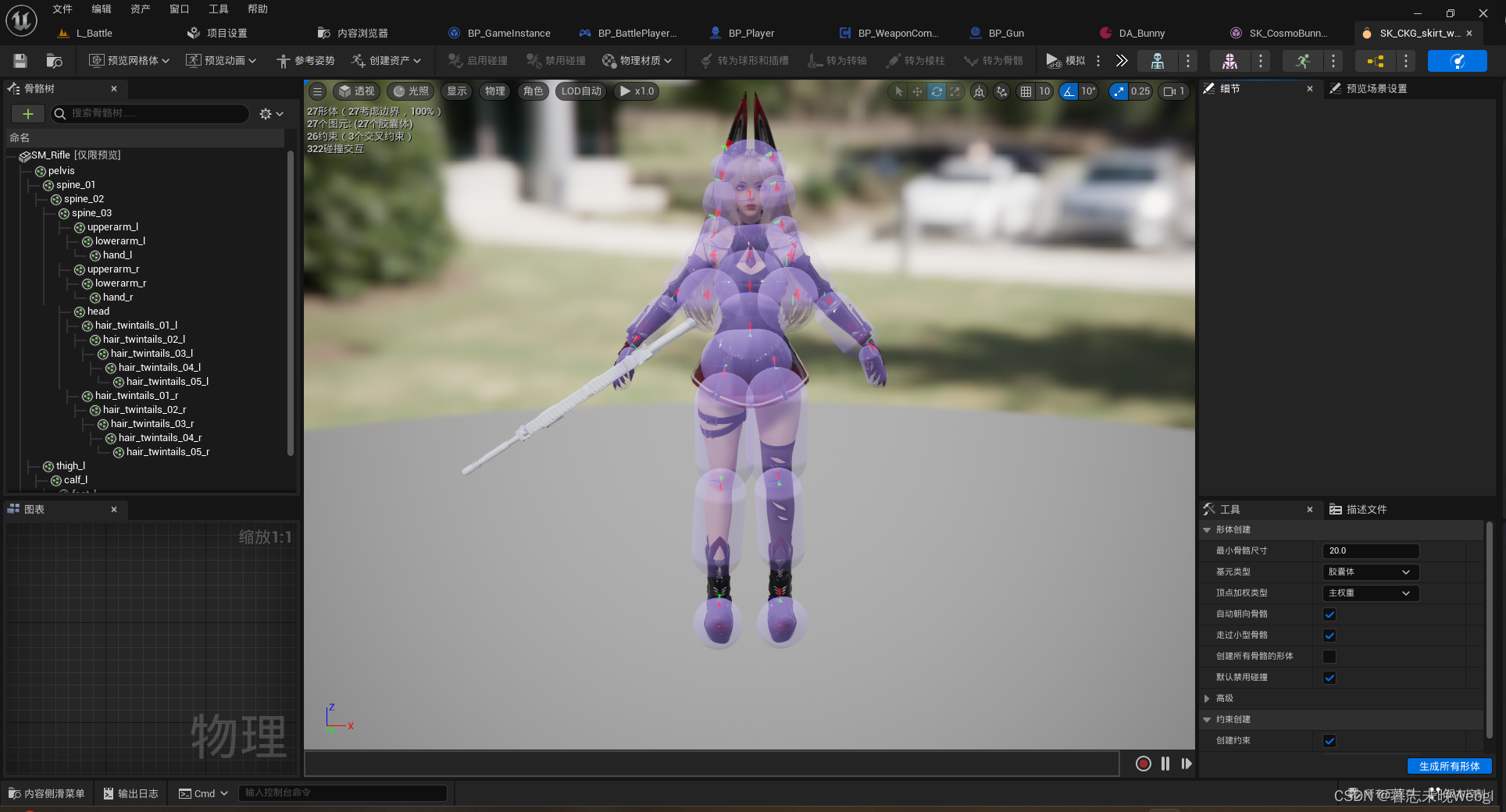Expand the toolbar overflow double-arrow
The height and width of the screenshot is (812, 1506).
click(x=1122, y=61)
